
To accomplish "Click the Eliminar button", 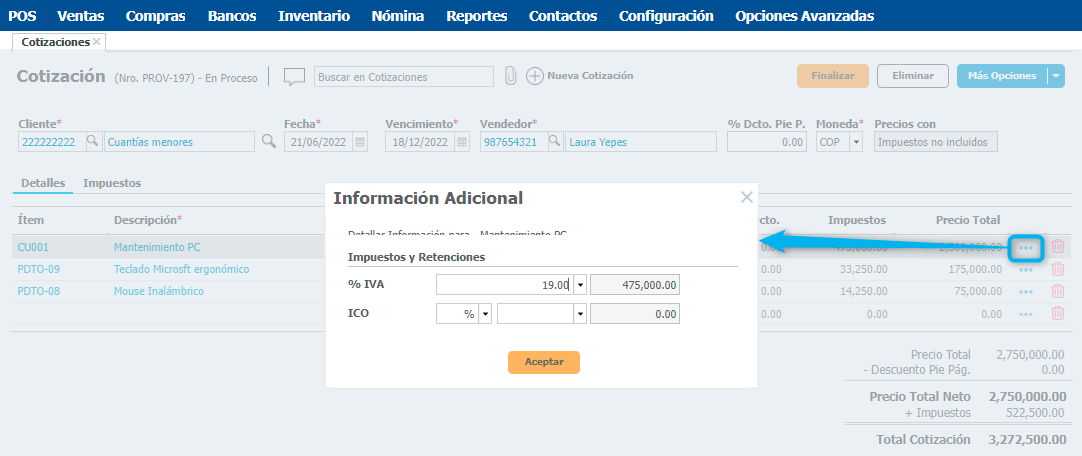I will 912,76.
